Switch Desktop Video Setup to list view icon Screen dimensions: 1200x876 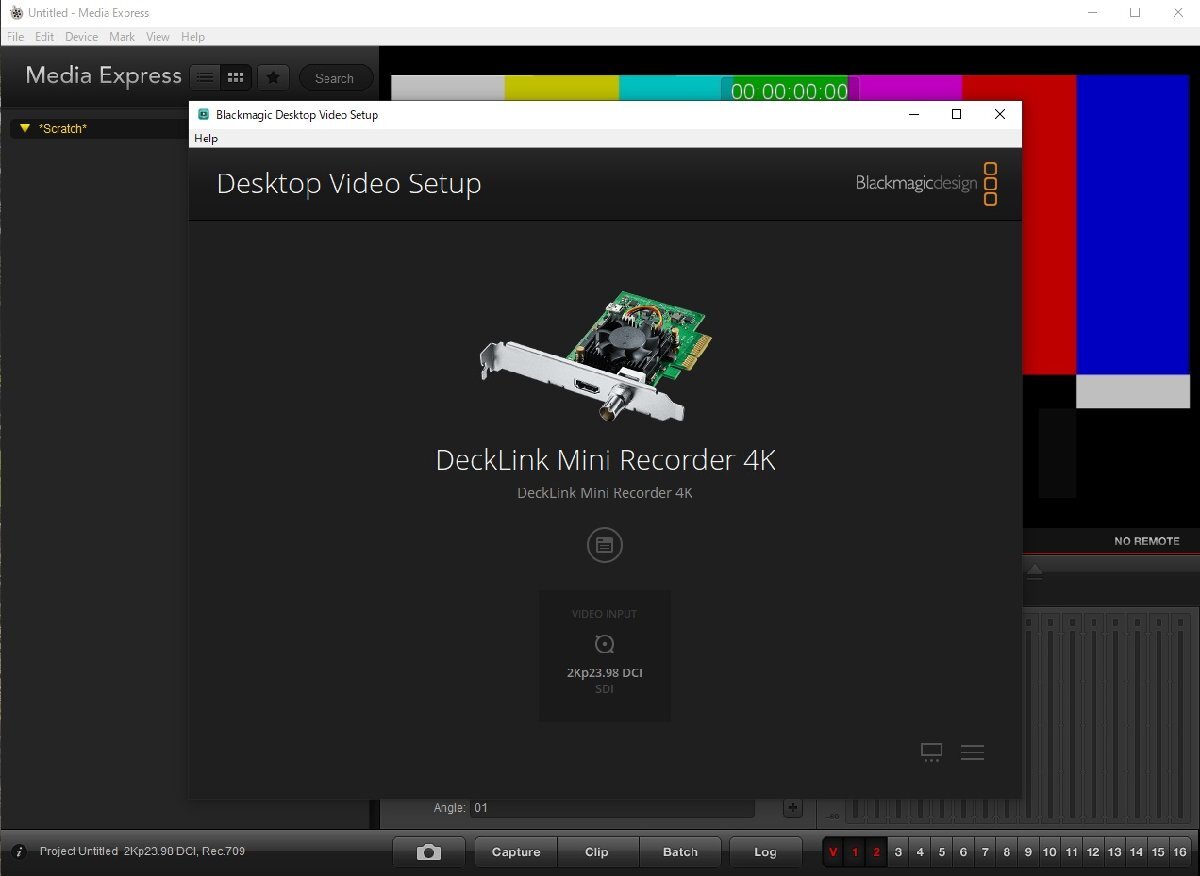click(972, 753)
